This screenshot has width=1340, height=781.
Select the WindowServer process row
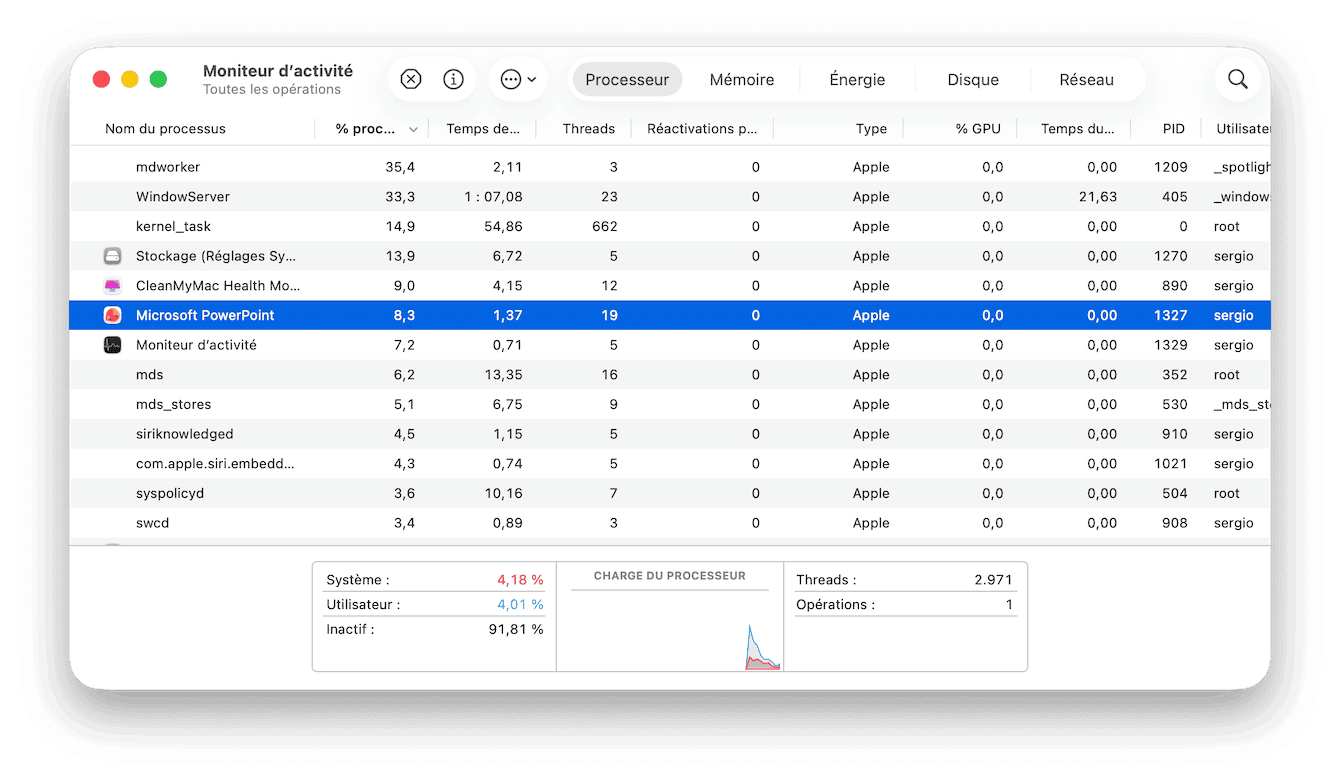tap(670, 197)
